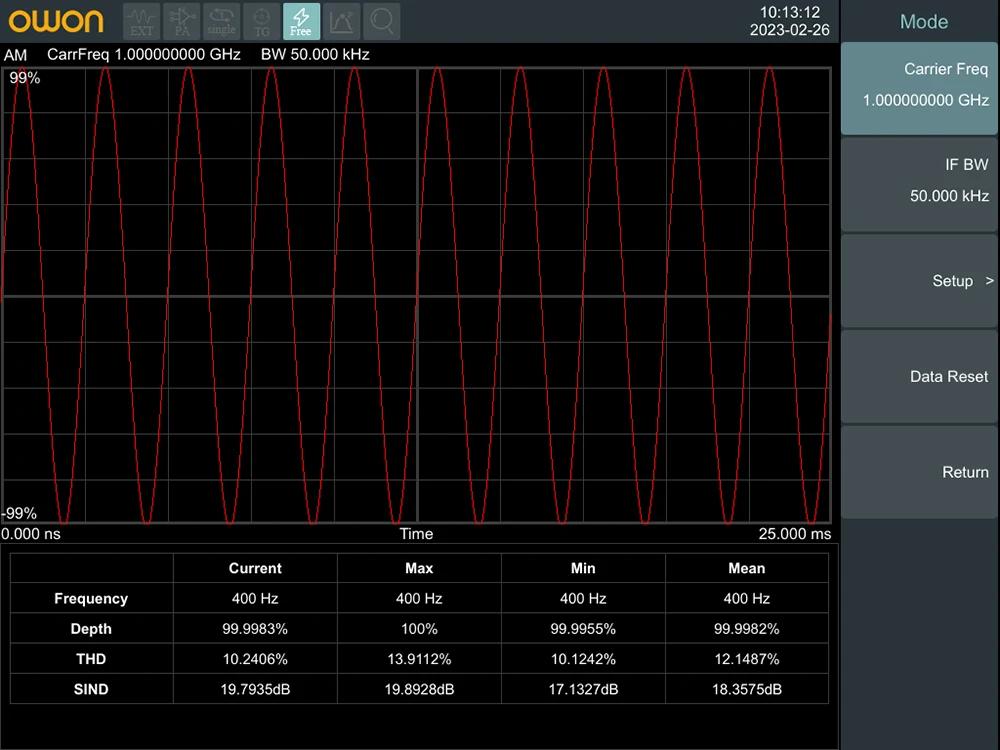Click the Mode panel title
This screenshot has width=1000, height=750.
coord(923,22)
